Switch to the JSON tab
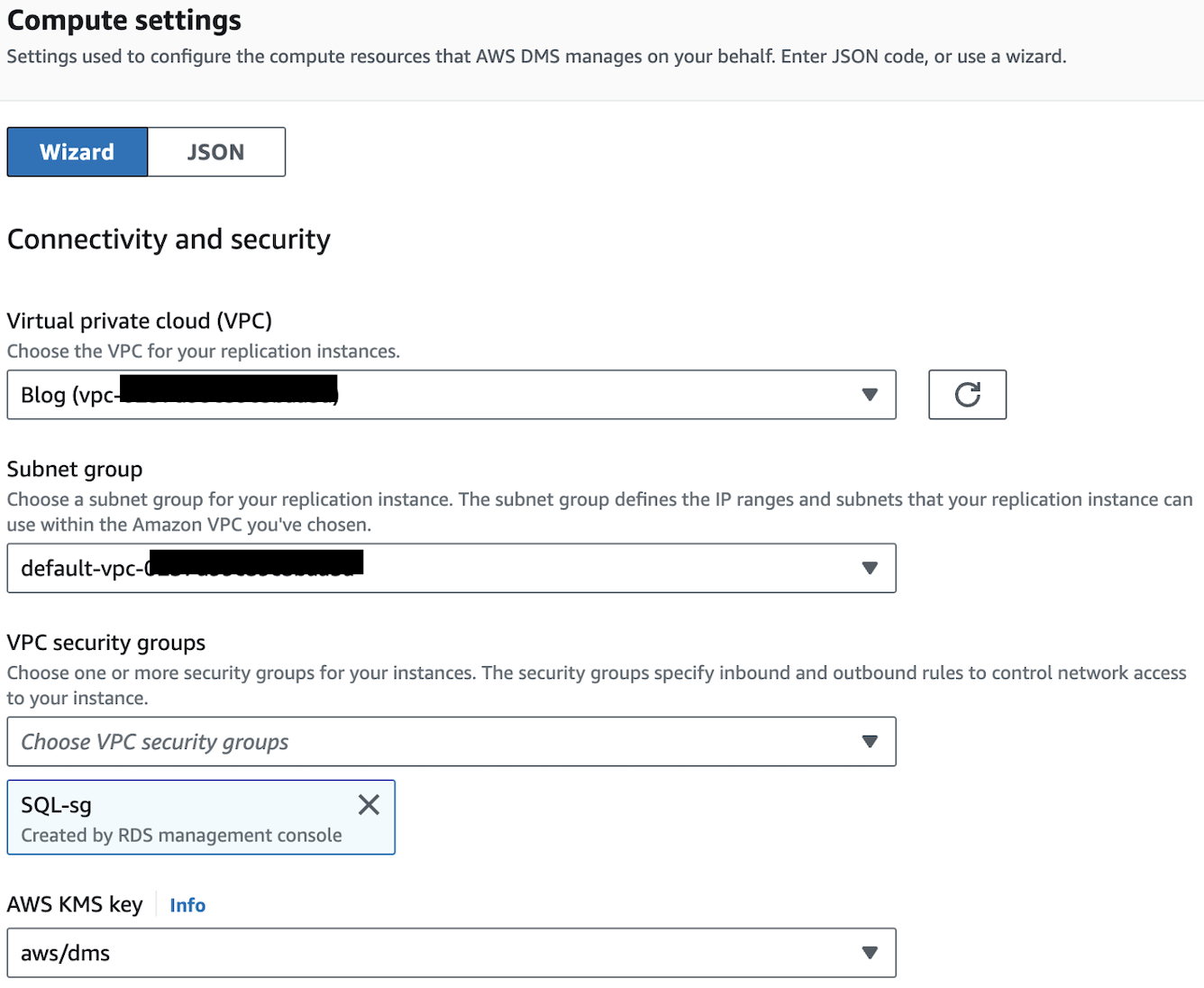Screen dimensions: 1204x988 pyautogui.click(x=216, y=151)
